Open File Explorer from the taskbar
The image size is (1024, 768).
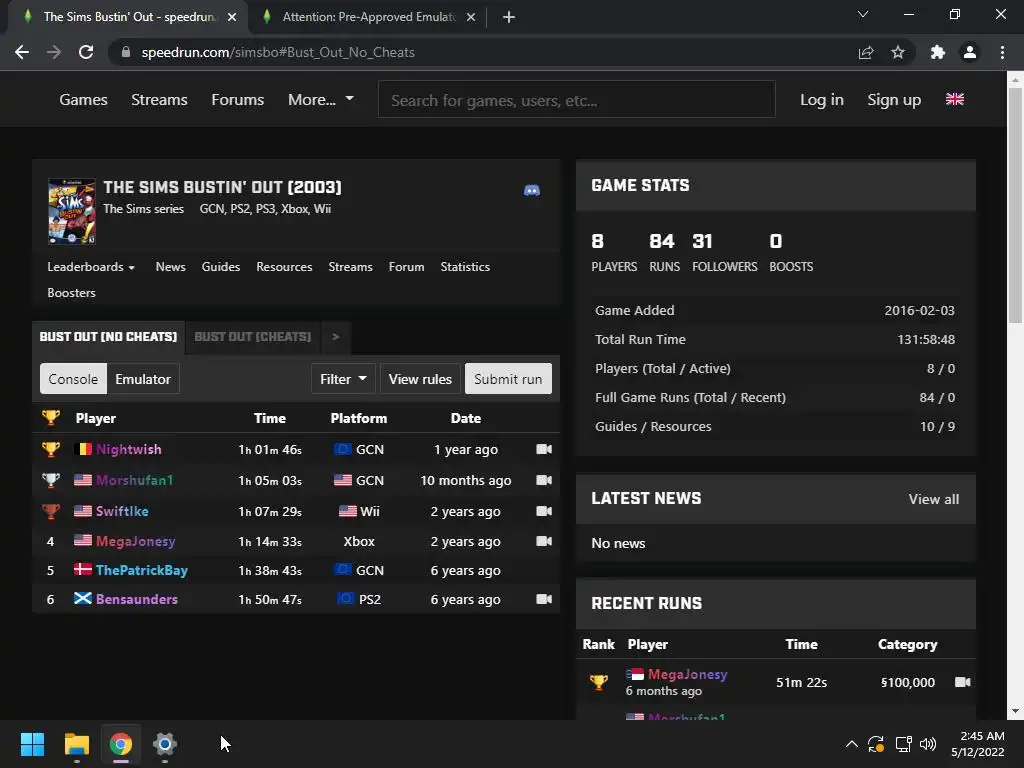pos(76,744)
